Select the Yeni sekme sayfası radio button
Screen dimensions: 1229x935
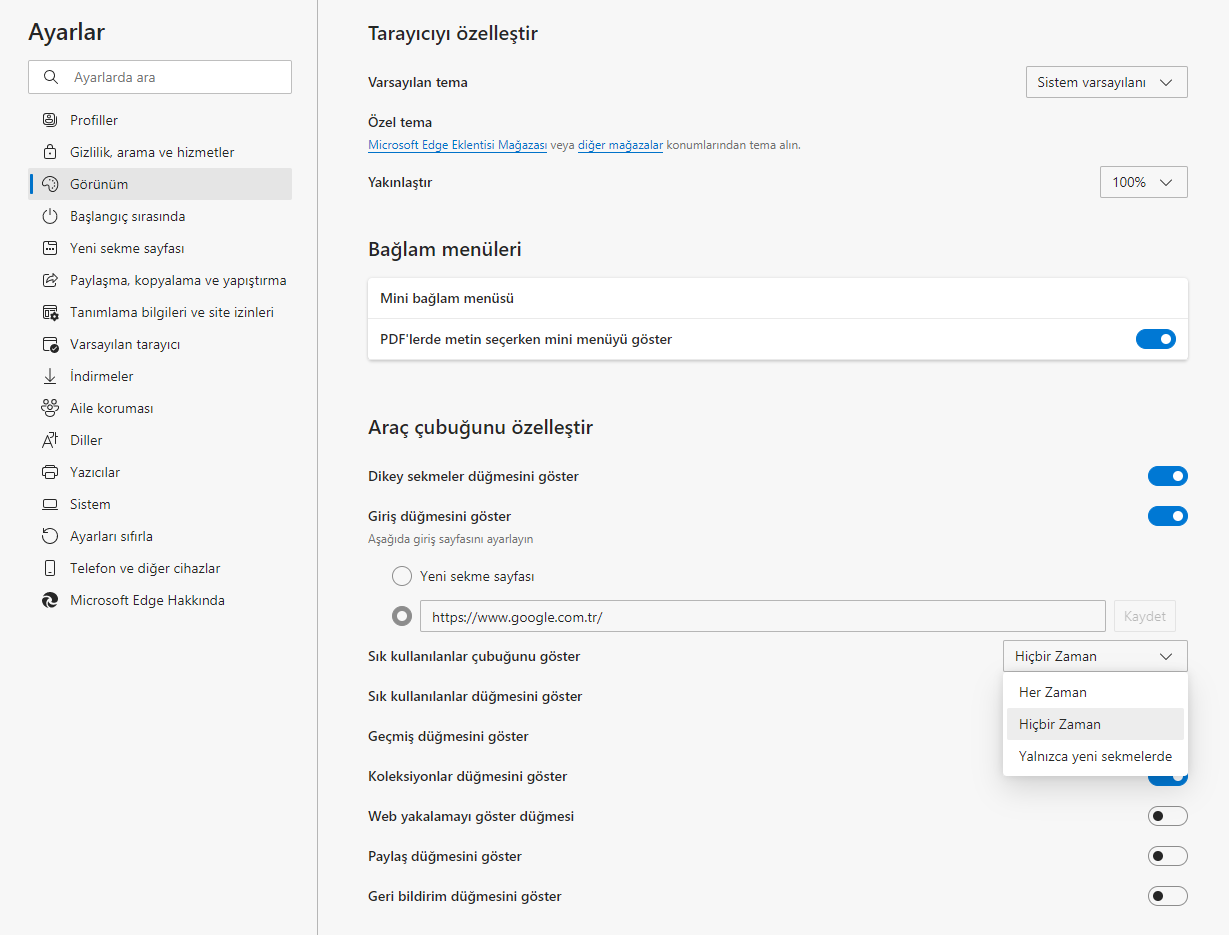coord(402,576)
